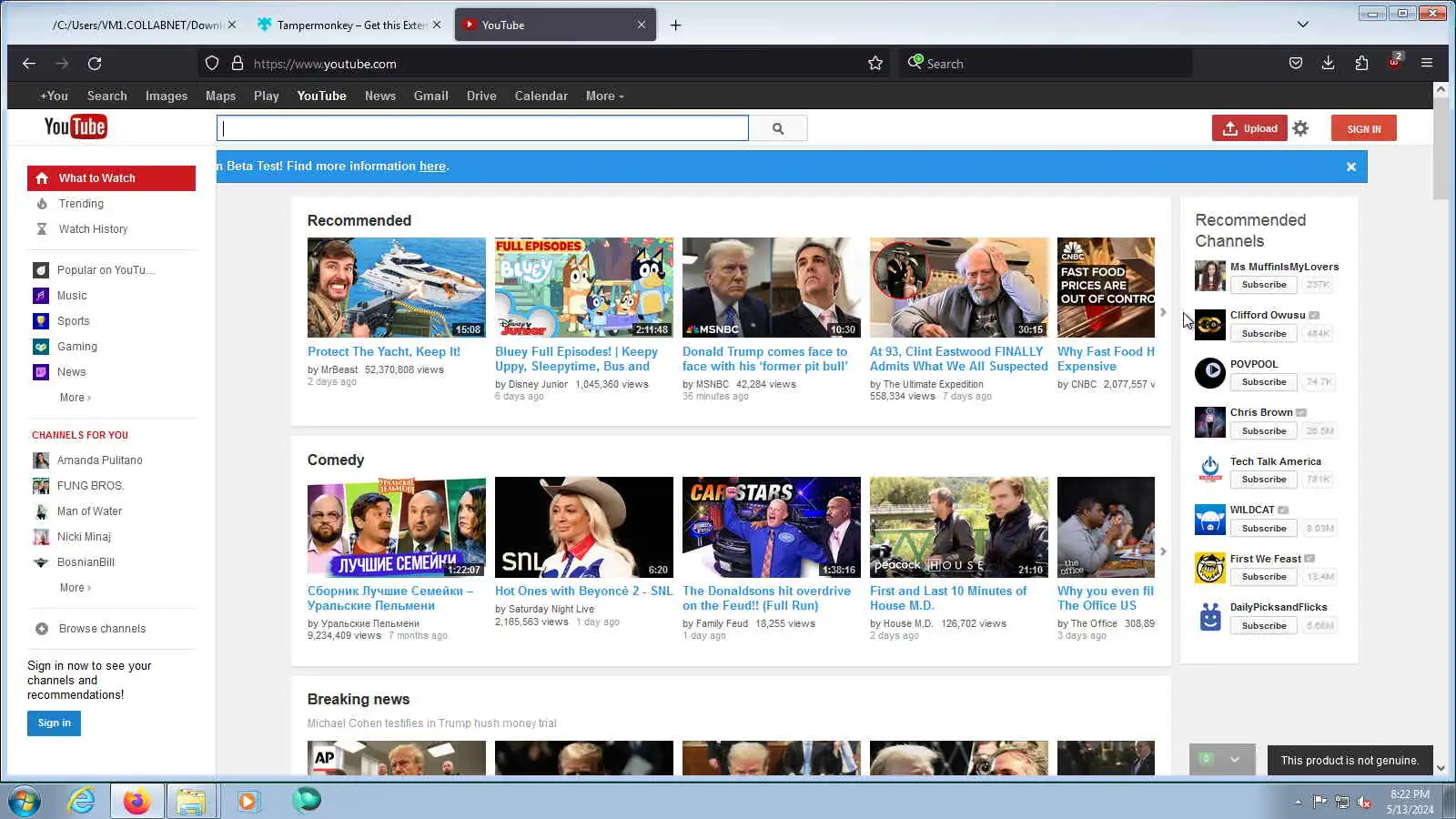
Task: Expand More under the sidebar categories
Action: 75,398
